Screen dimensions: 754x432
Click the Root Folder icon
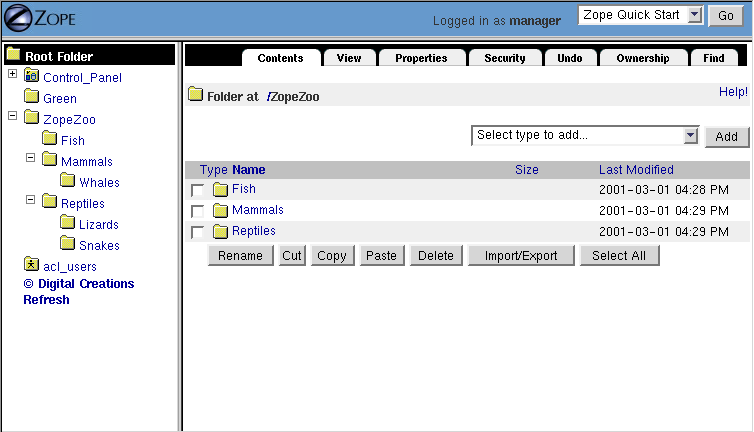point(13,55)
